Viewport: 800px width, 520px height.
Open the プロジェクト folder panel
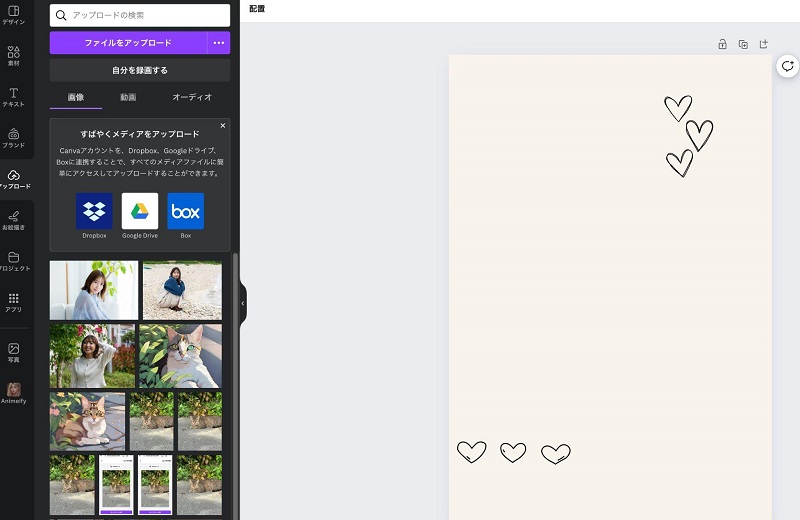point(14,261)
